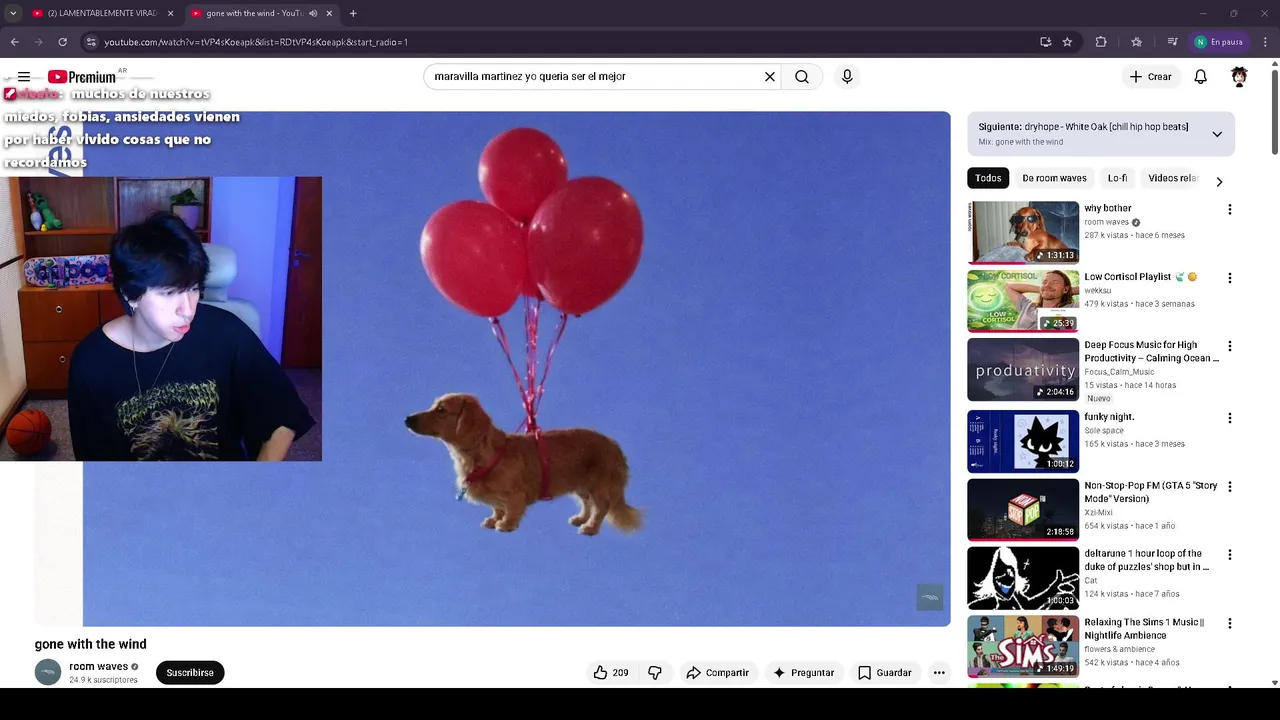Clear the search query with X

(x=770, y=77)
